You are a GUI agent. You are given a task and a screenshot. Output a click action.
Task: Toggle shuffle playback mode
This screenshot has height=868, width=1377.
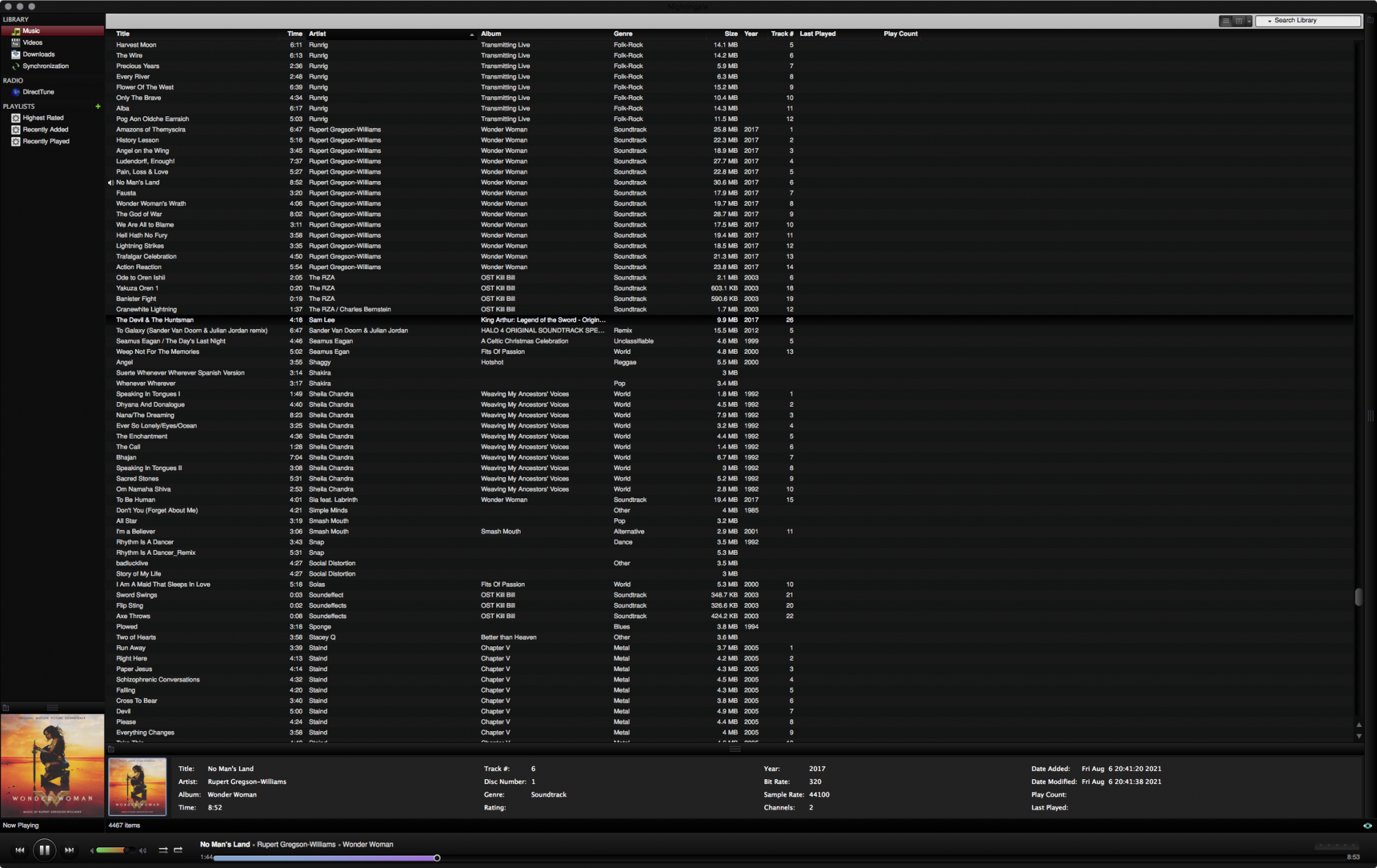tap(163, 850)
